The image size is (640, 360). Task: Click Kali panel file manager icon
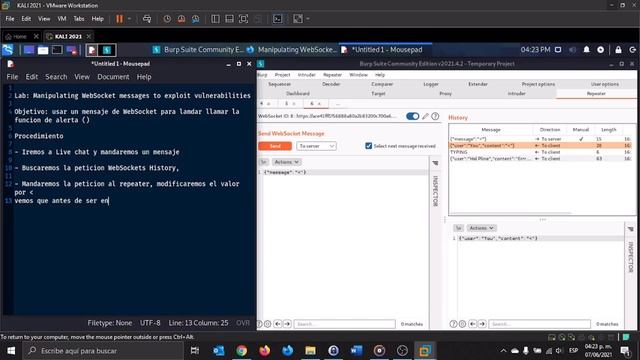(43, 50)
